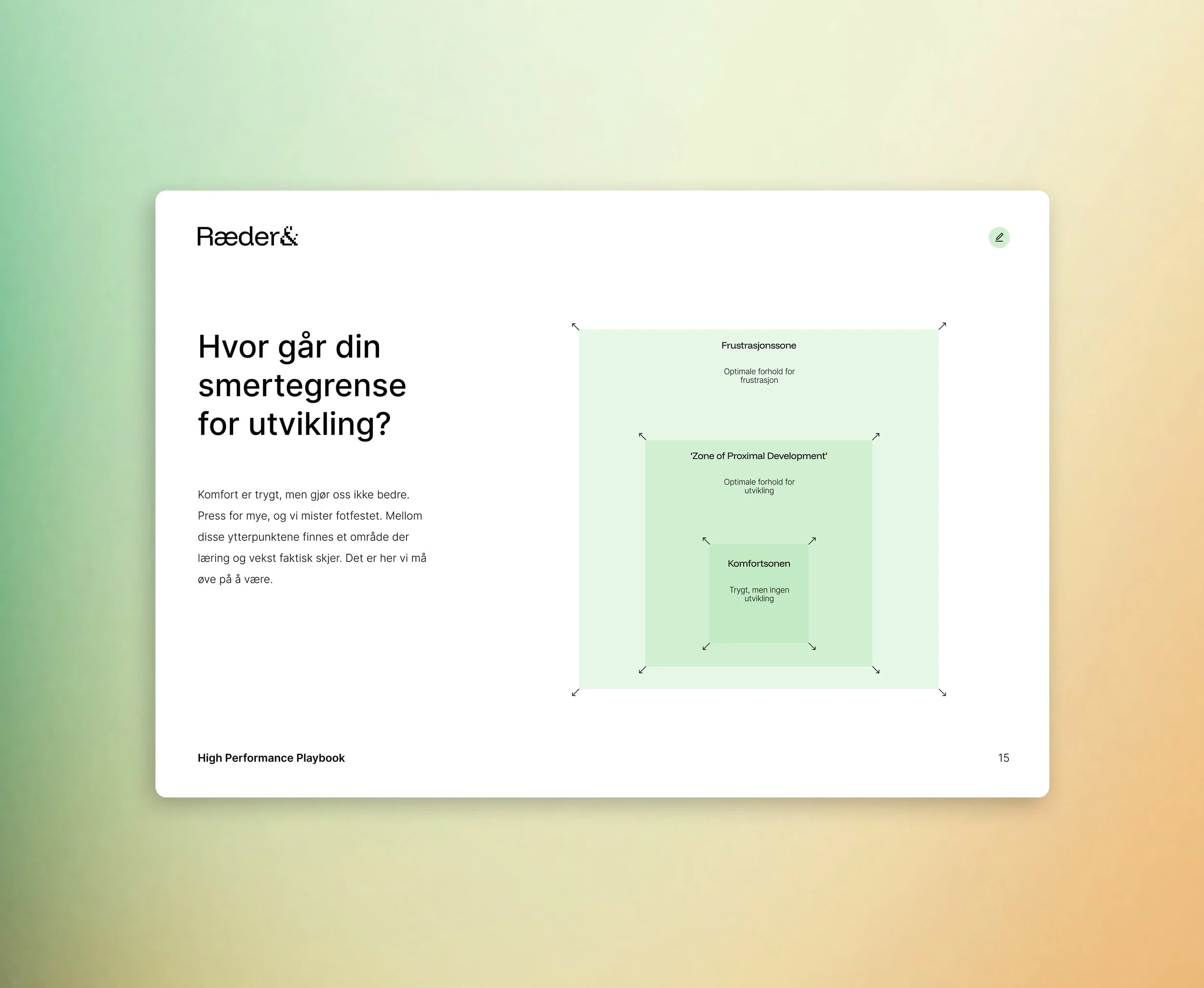Click the Ræder& logo
Viewport: 1204px width, 988px height.
[x=248, y=236]
